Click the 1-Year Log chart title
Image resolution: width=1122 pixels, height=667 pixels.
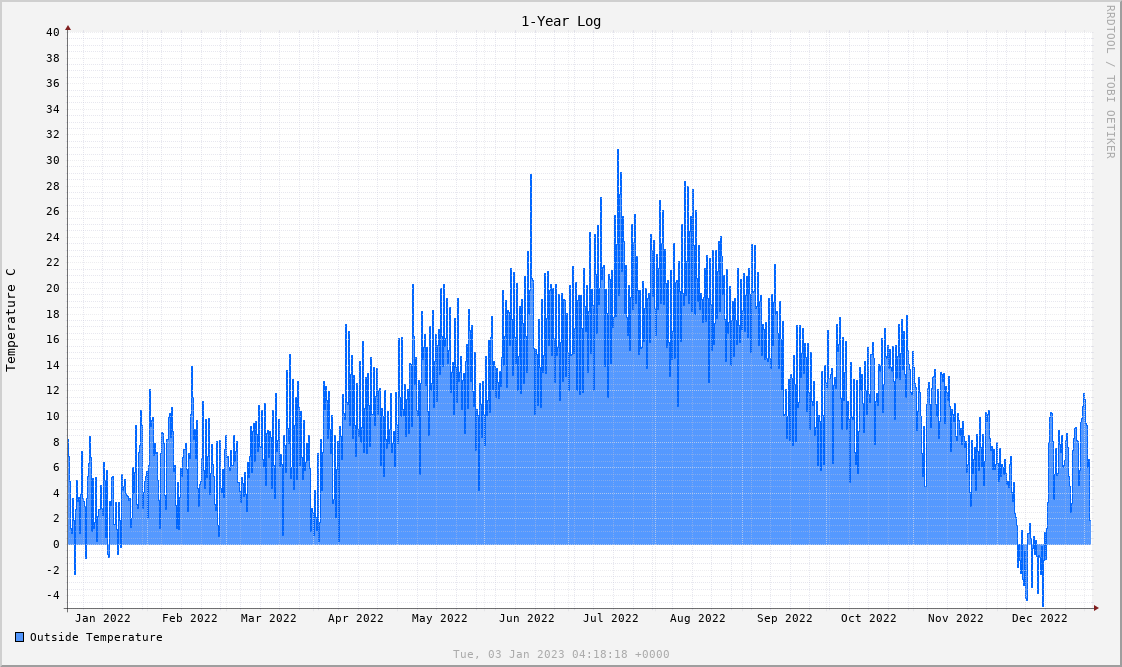pyautogui.click(x=560, y=21)
